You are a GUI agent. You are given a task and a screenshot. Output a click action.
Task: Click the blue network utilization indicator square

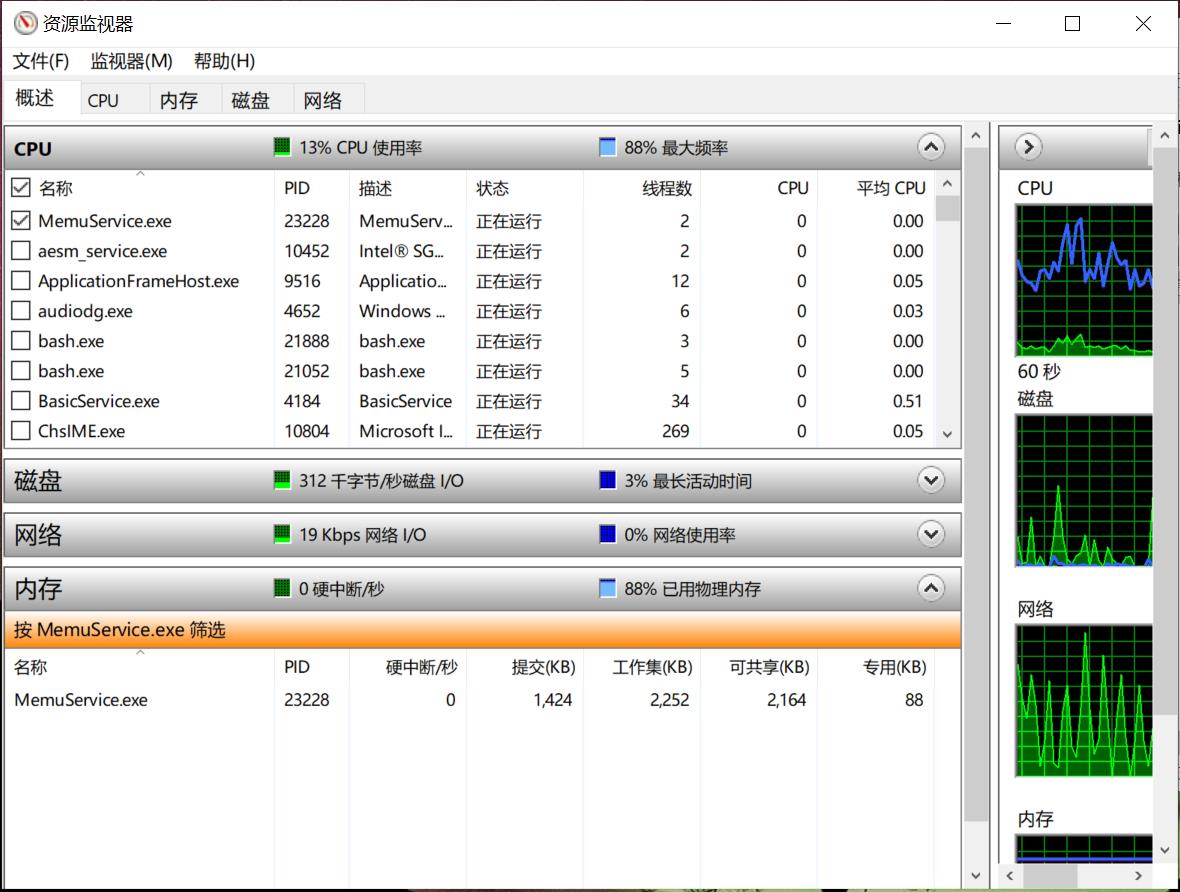(607, 535)
